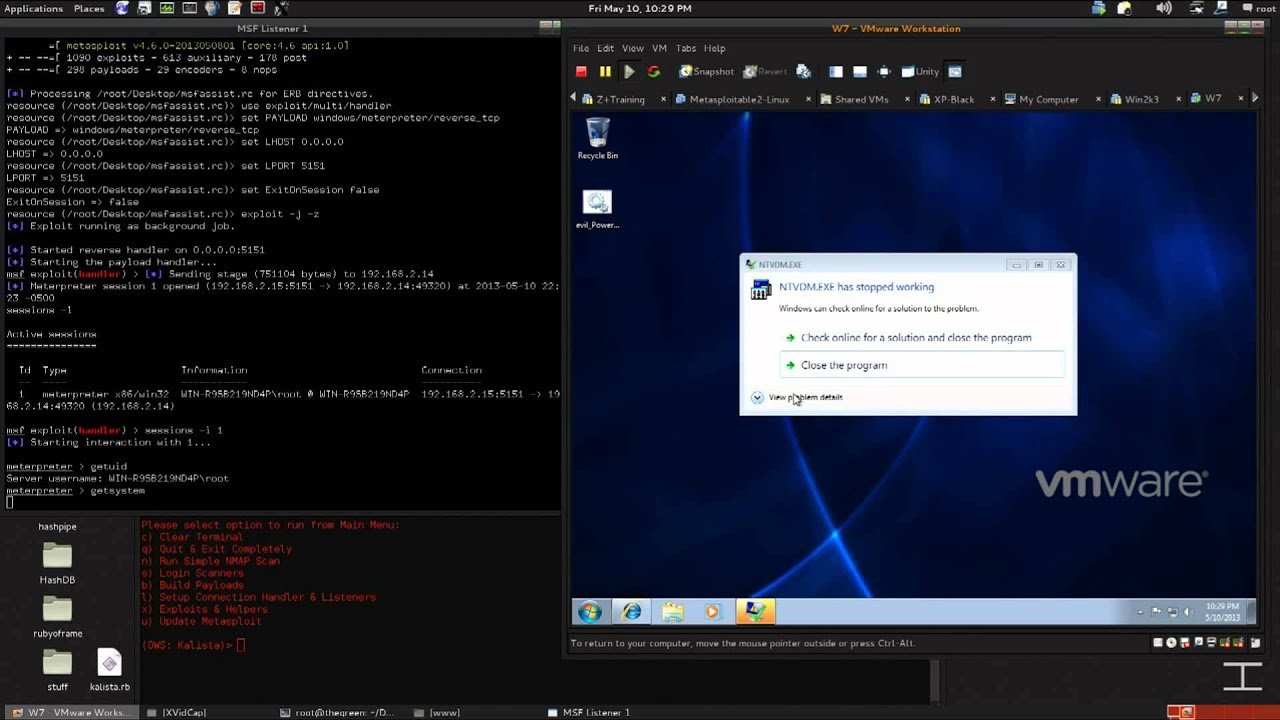
Task: Open the Snapshot Manager icon in VMware toolbar
Action: [x=803, y=71]
